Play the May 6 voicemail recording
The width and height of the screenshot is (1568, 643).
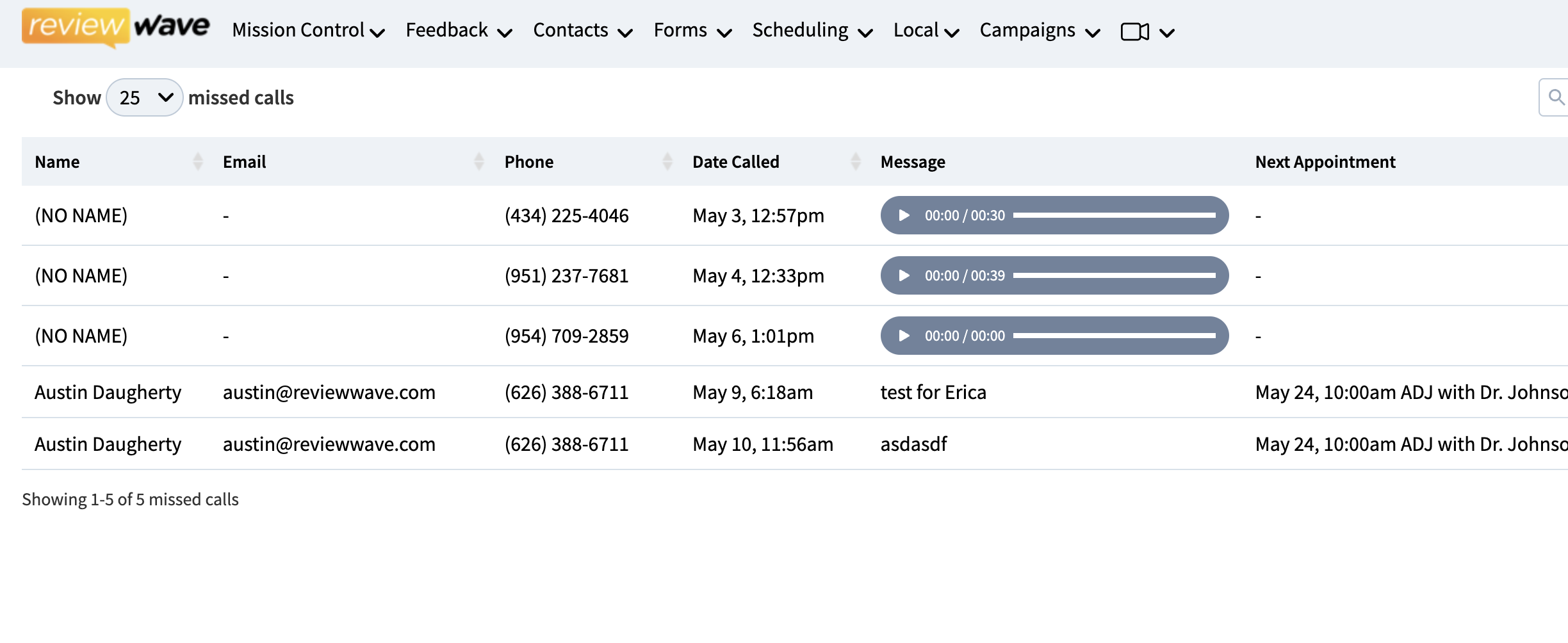tap(904, 336)
